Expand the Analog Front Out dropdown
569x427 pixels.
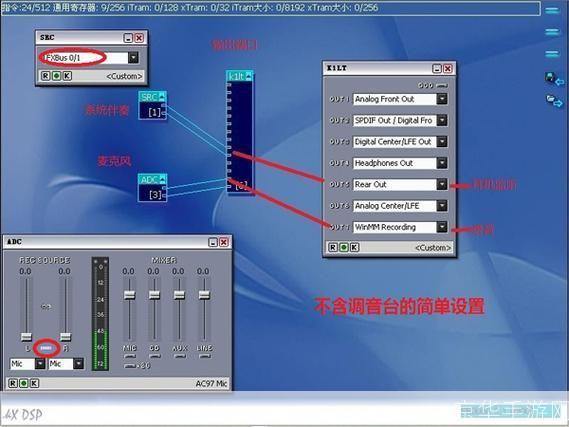(x=442, y=99)
